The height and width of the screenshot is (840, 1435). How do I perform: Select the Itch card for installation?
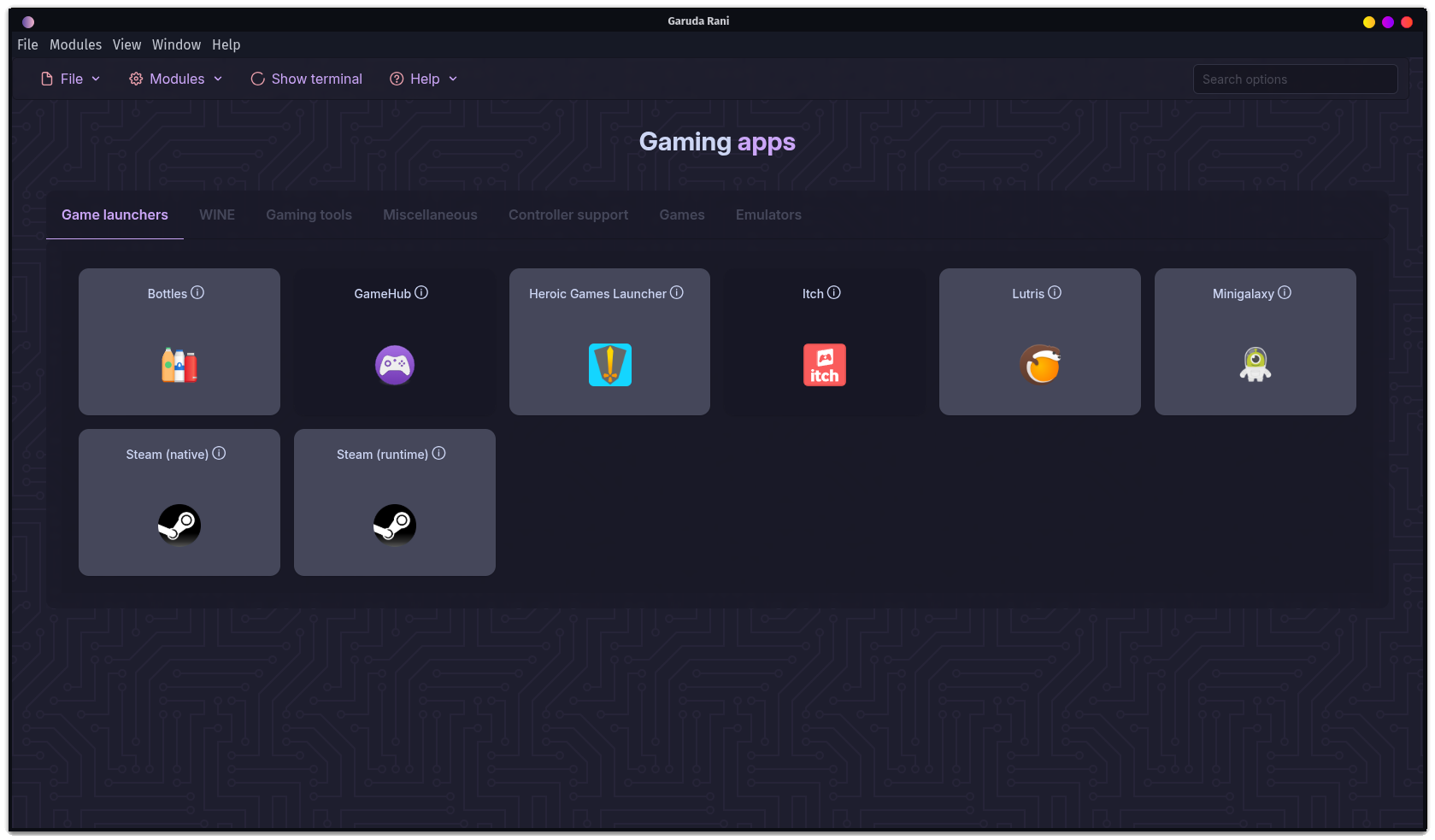pos(825,342)
